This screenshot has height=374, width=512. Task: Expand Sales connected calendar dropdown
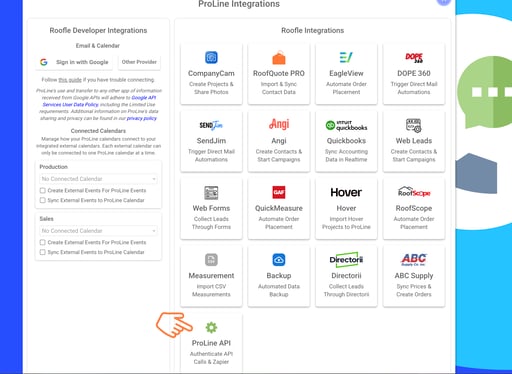click(x=98, y=231)
